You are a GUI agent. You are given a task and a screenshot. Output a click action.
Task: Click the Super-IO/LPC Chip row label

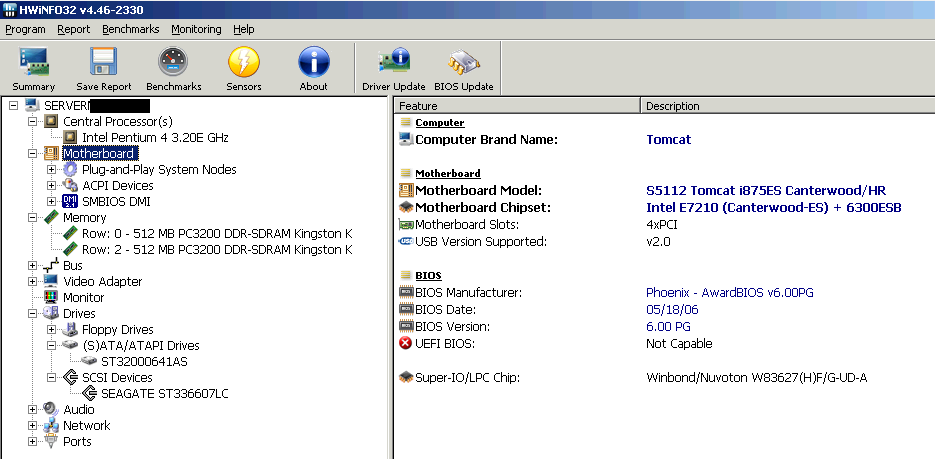(x=468, y=377)
